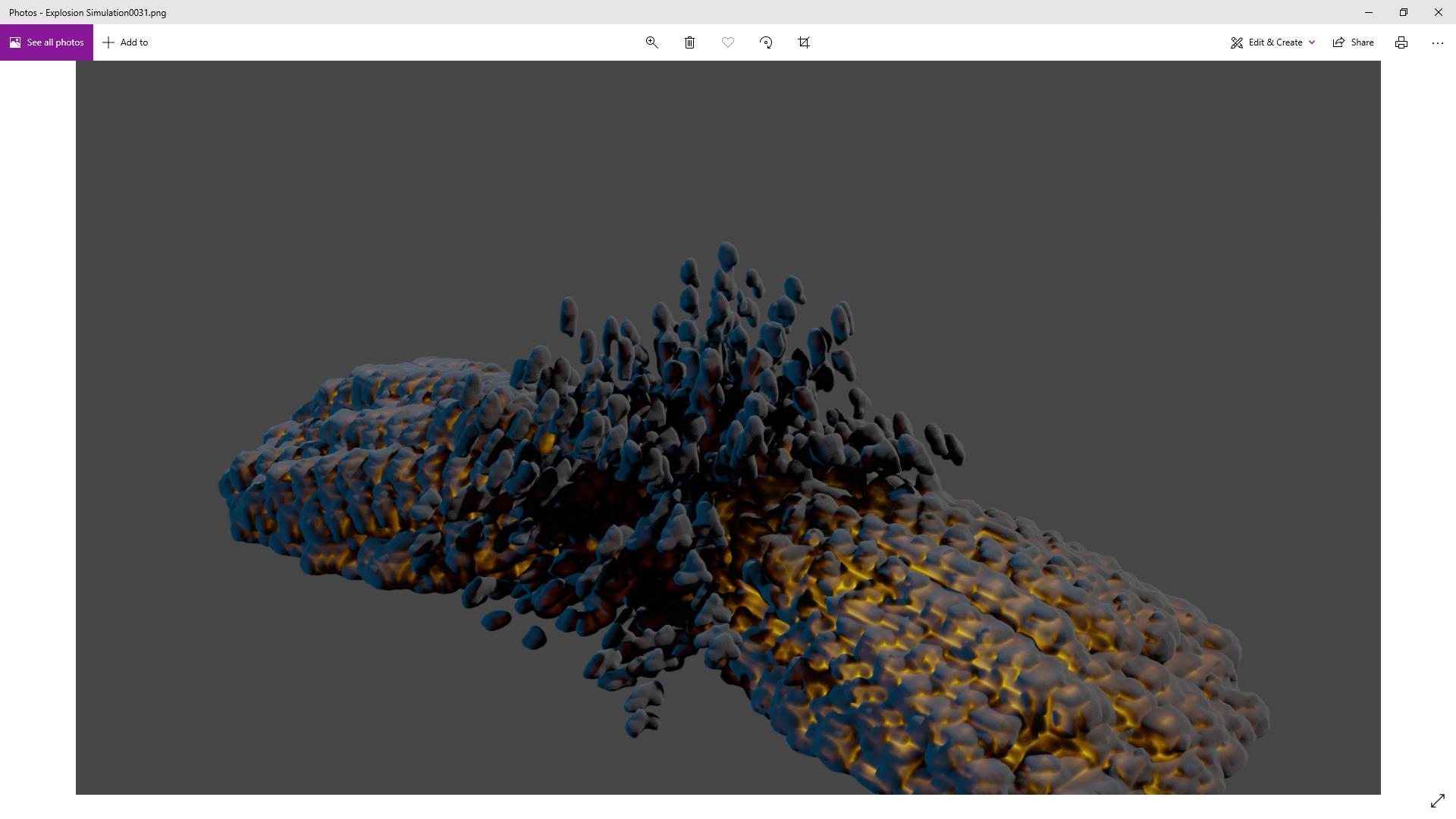
Task: Restore down the Photos window
Action: (x=1403, y=12)
